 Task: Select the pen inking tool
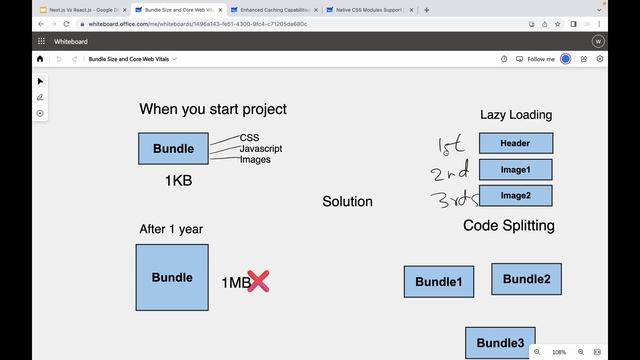coord(40,97)
